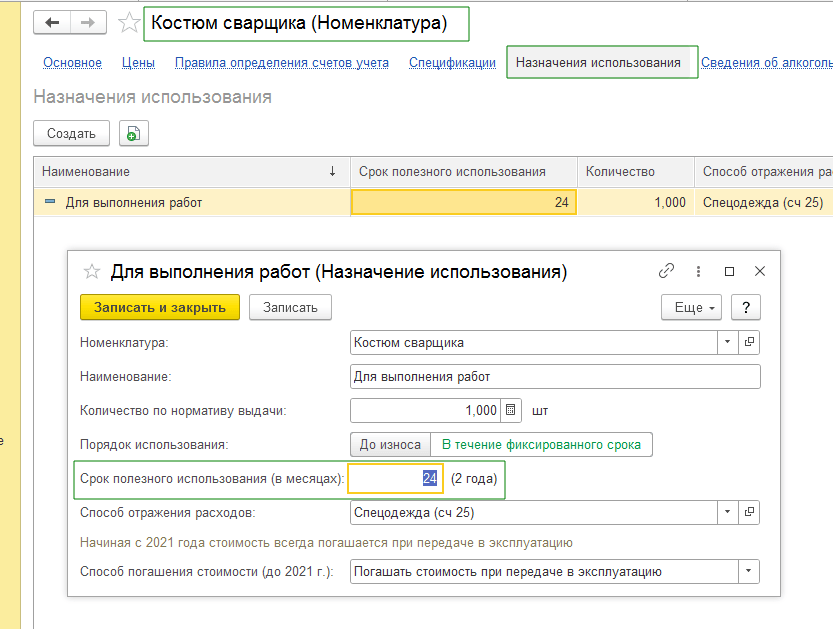The height and width of the screenshot is (629, 833).
Task: Select До износа usage order
Action: click(389, 444)
